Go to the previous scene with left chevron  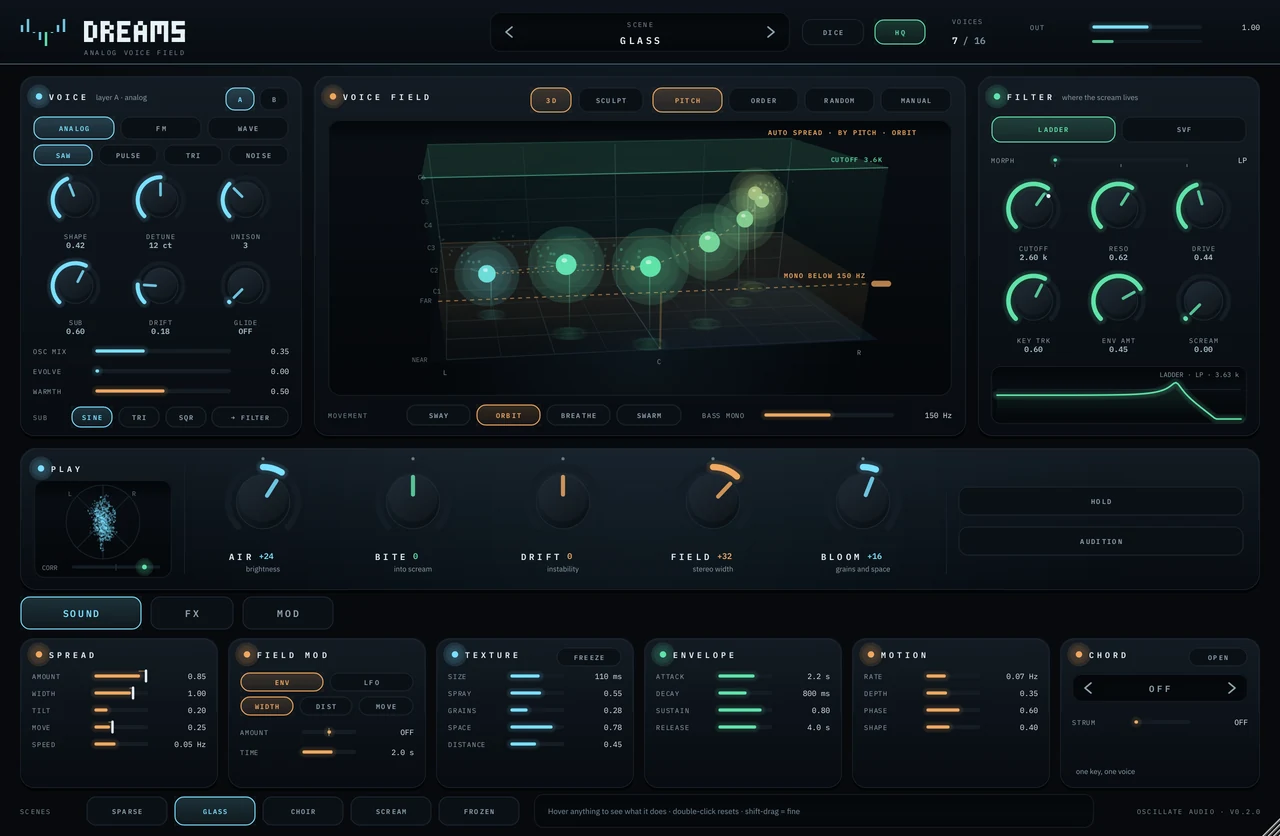coord(509,32)
